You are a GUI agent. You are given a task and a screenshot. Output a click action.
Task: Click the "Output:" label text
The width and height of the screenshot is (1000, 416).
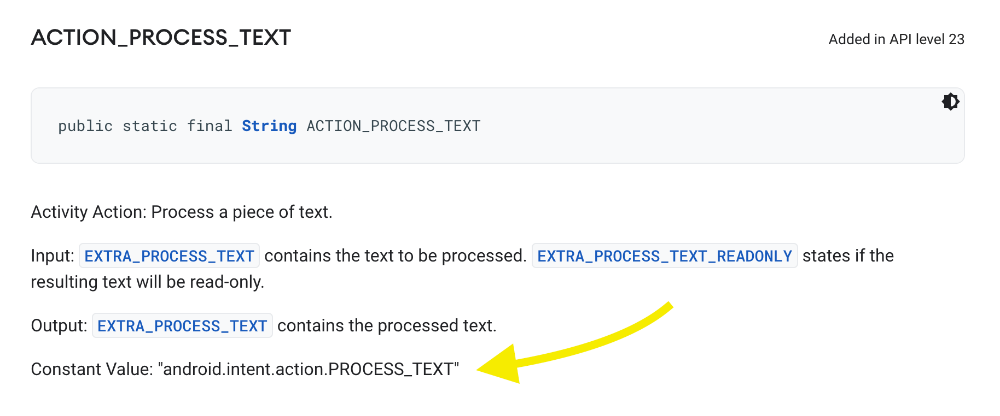tap(58, 326)
